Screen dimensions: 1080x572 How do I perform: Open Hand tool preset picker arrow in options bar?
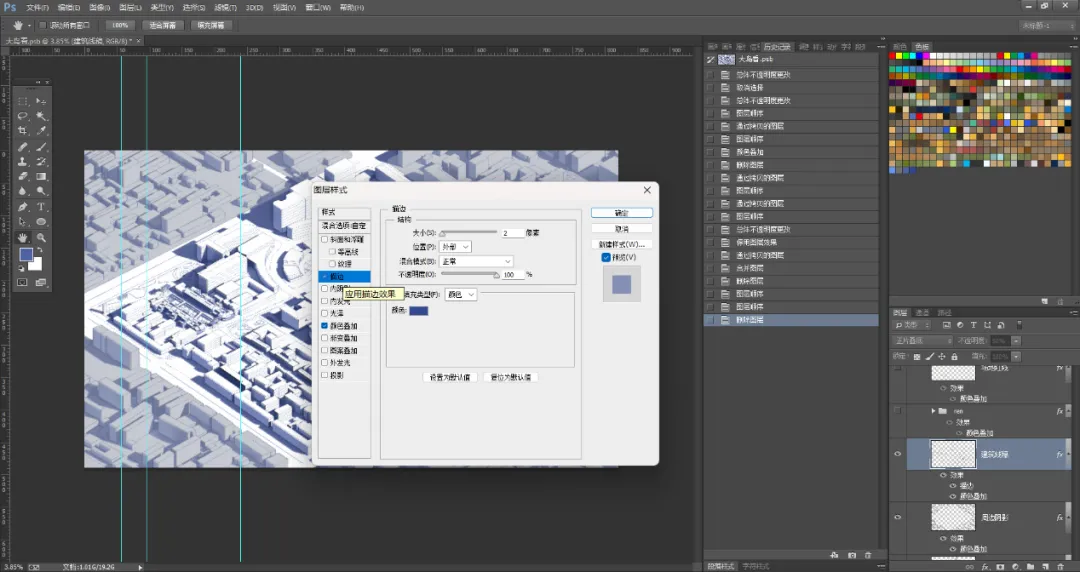29,25
